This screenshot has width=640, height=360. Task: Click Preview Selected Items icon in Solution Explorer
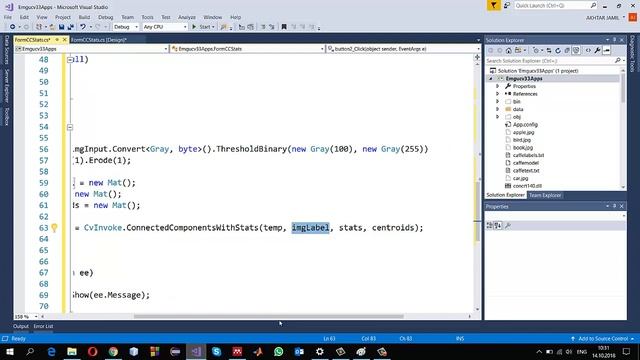[607, 51]
